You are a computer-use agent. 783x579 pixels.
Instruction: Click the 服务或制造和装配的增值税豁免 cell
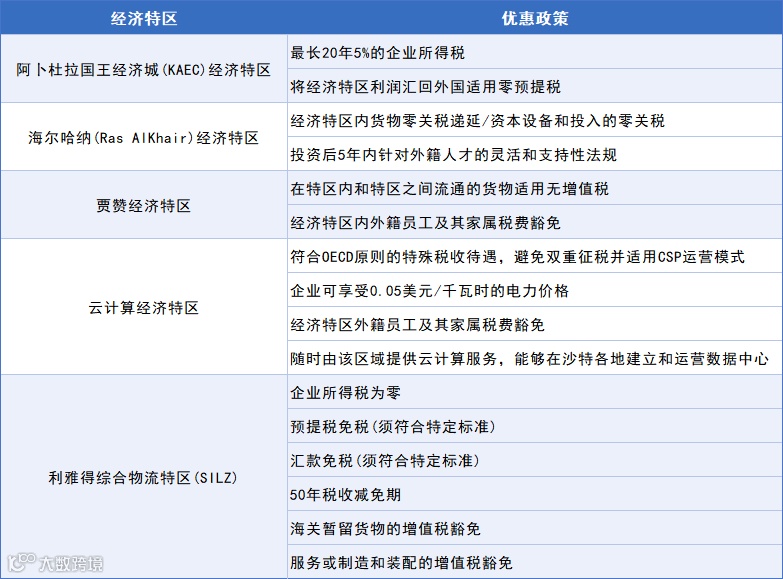click(535, 562)
